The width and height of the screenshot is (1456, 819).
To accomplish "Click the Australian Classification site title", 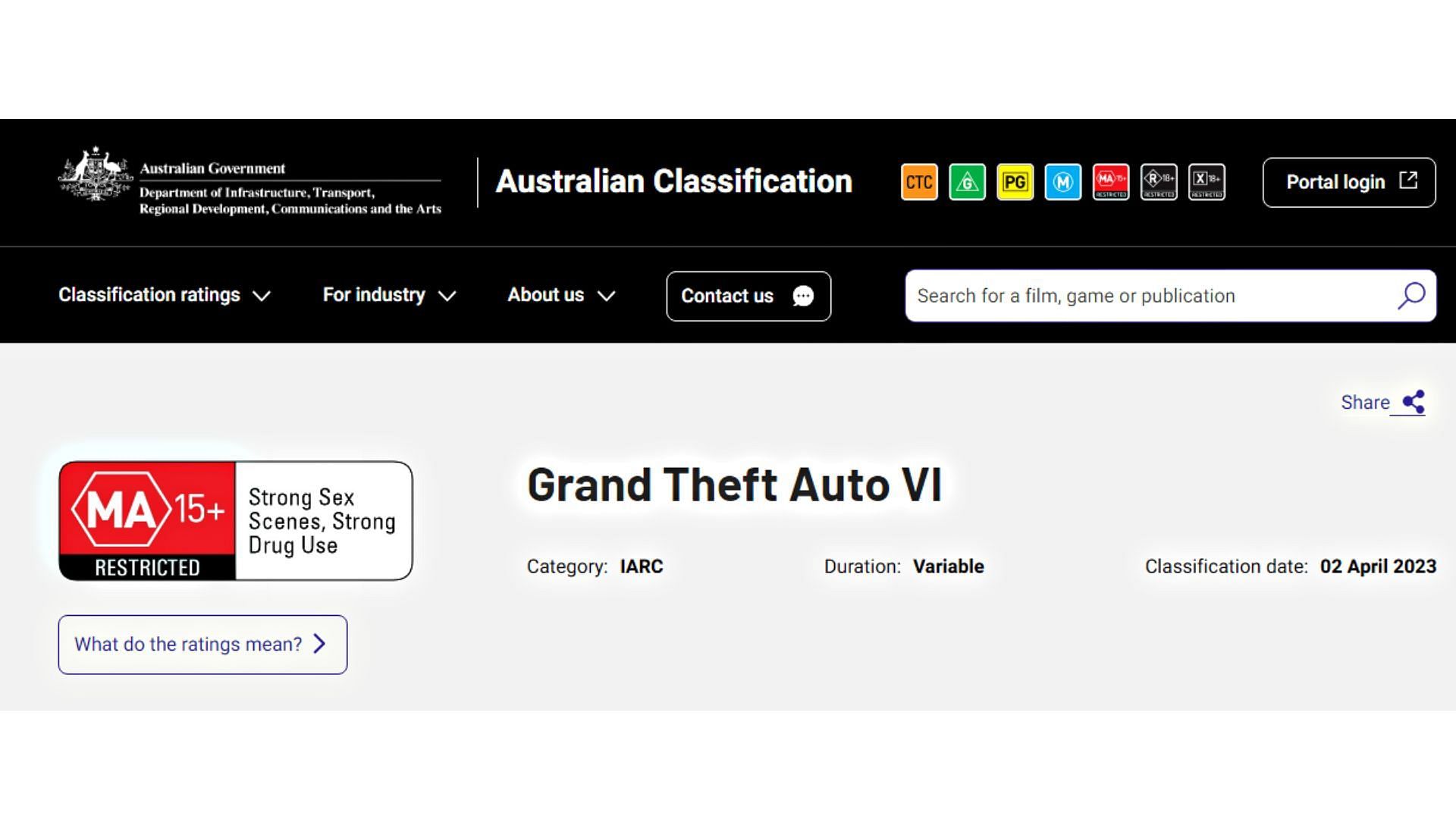I will tap(673, 181).
